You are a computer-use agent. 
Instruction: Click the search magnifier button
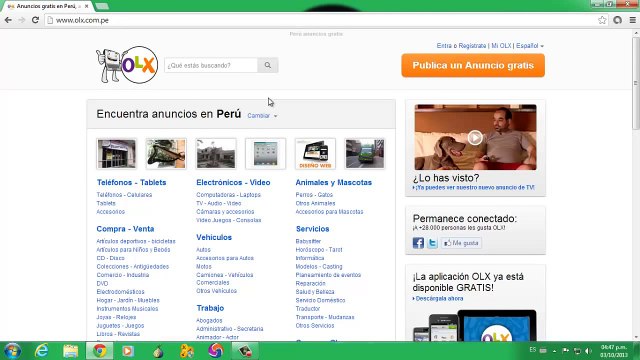[x=268, y=65]
